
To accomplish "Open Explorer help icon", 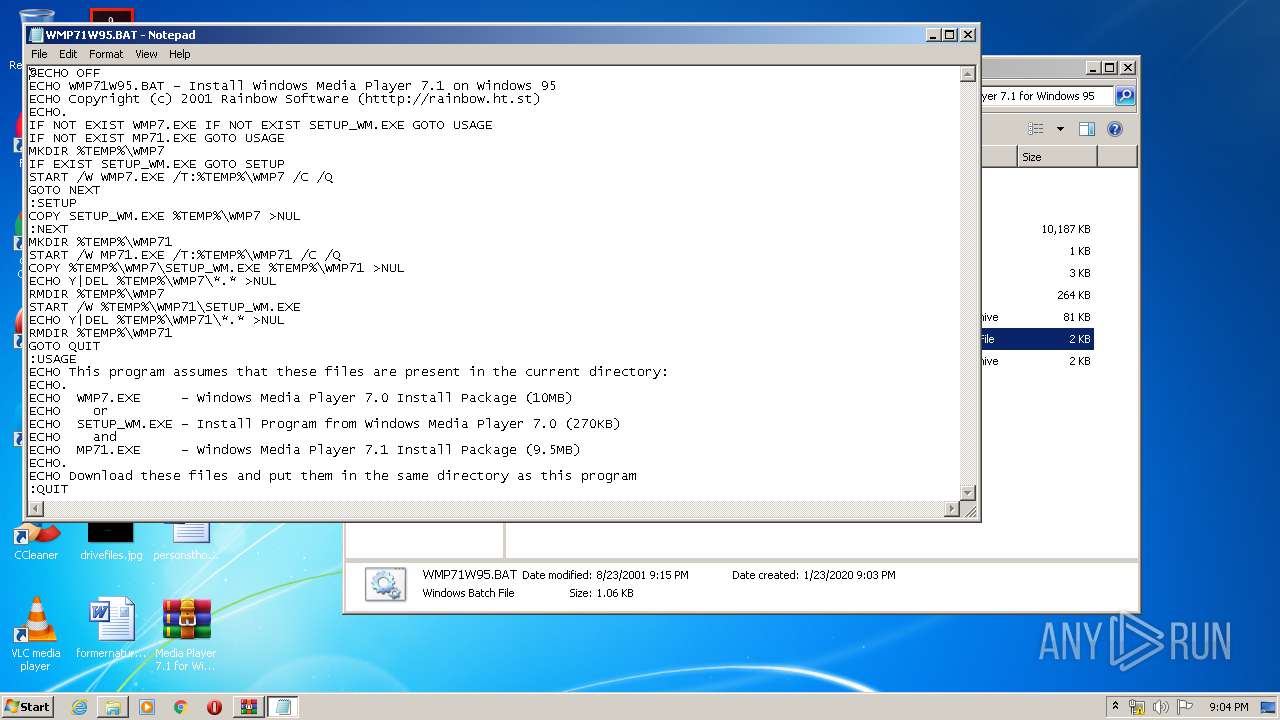I will point(1115,129).
